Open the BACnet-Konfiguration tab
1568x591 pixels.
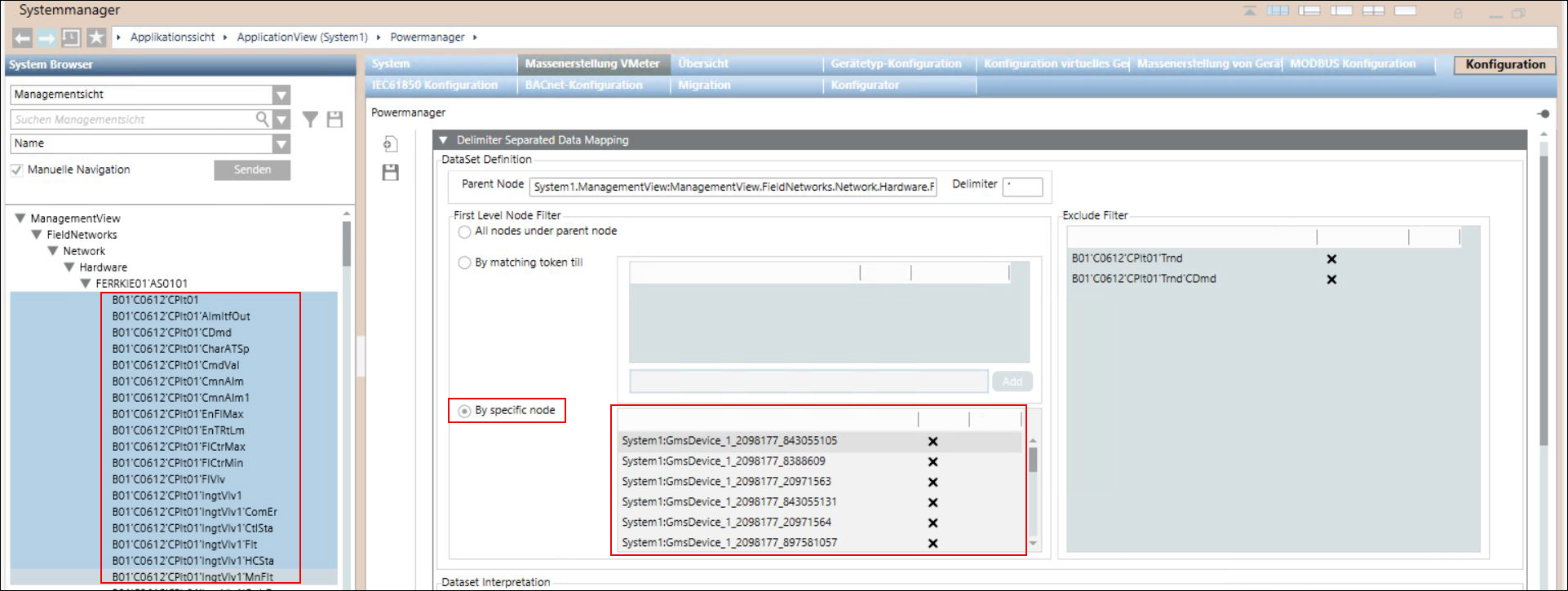[583, 85]
